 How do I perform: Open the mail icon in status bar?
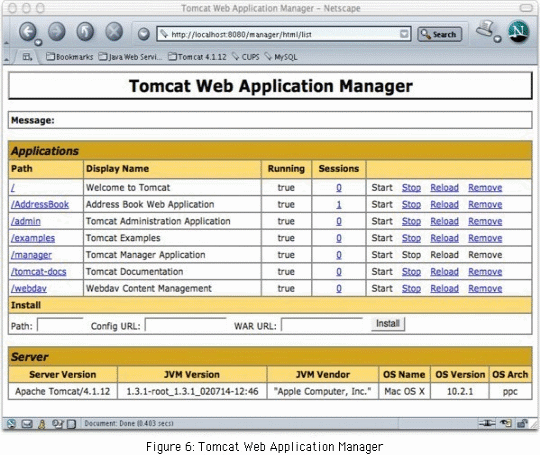27,423
